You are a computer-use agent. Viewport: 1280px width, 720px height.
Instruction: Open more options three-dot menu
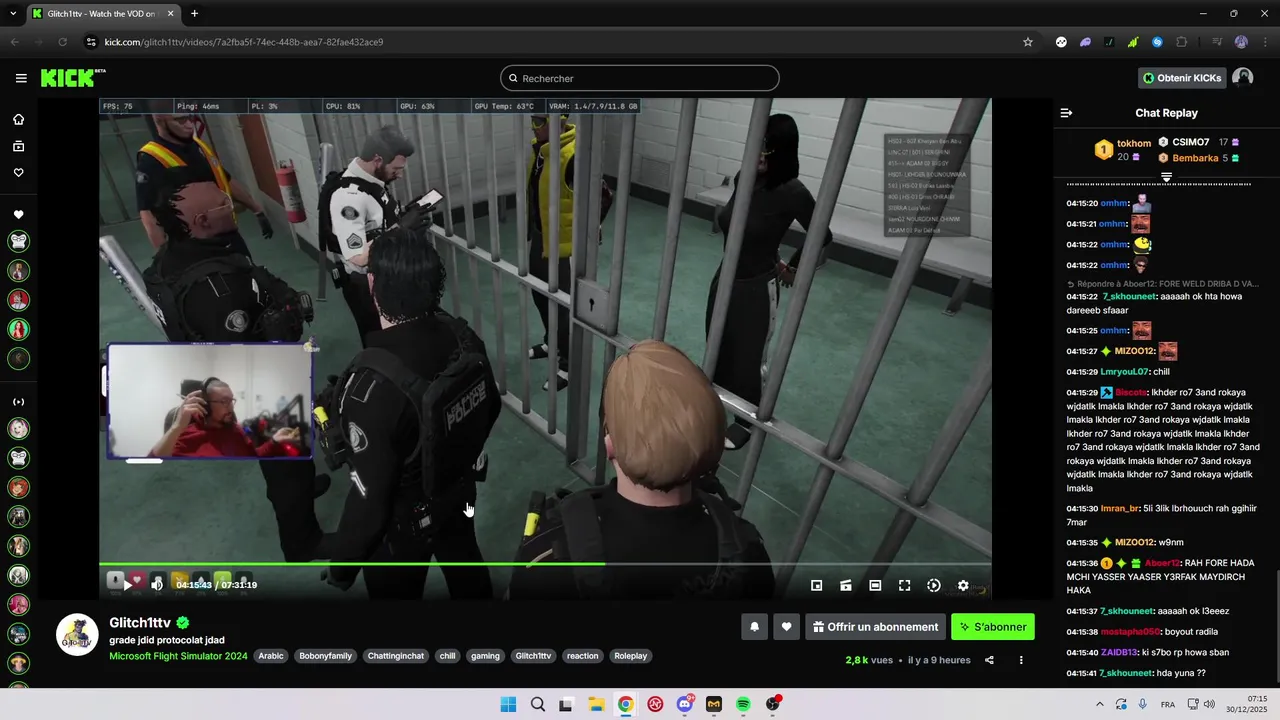1021,660
